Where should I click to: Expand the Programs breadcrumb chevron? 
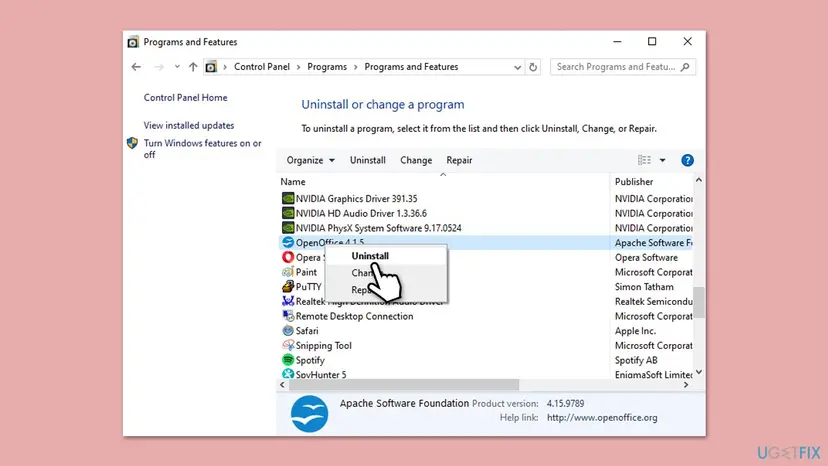pos(355,67)
